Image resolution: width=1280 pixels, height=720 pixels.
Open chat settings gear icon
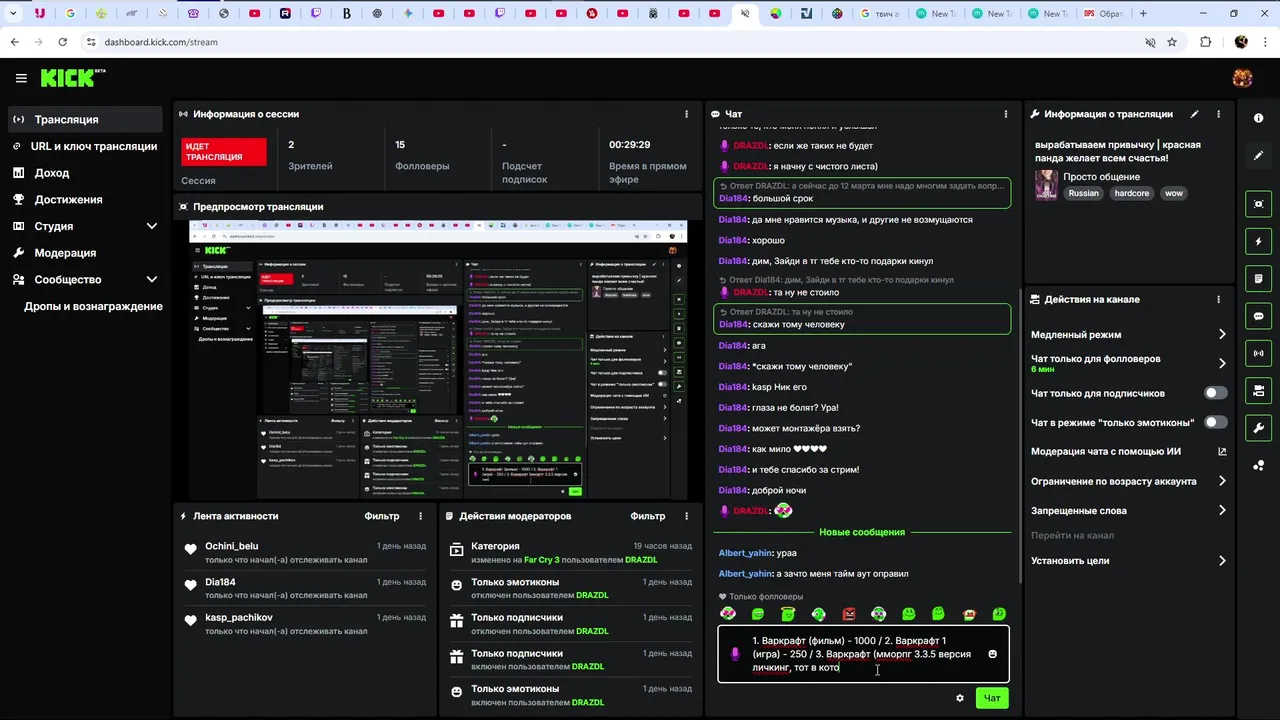point(960,698)
